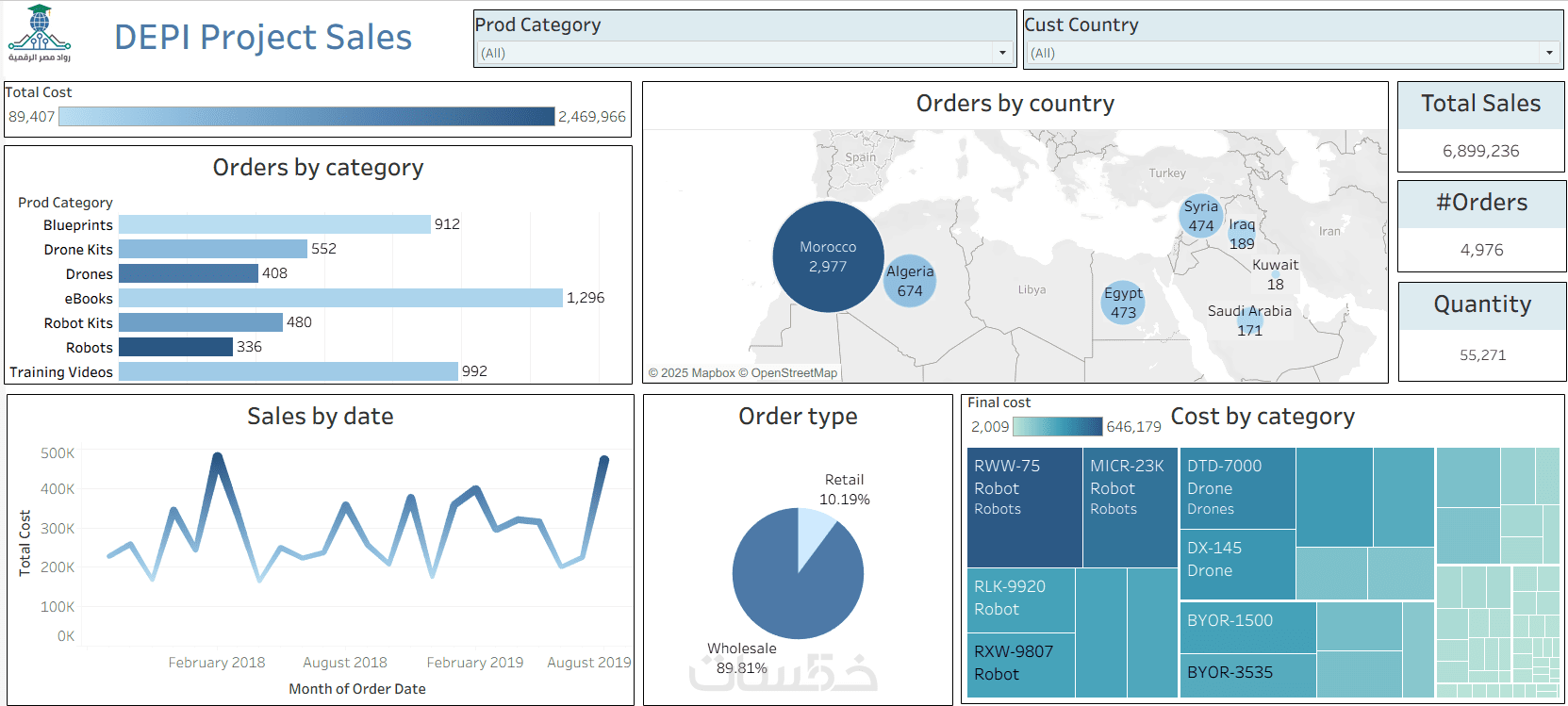Image resolution: width=1568 pixels, height=706 pixels.
Task: Select the Robot Kits bar
Action: coord(201,322)
